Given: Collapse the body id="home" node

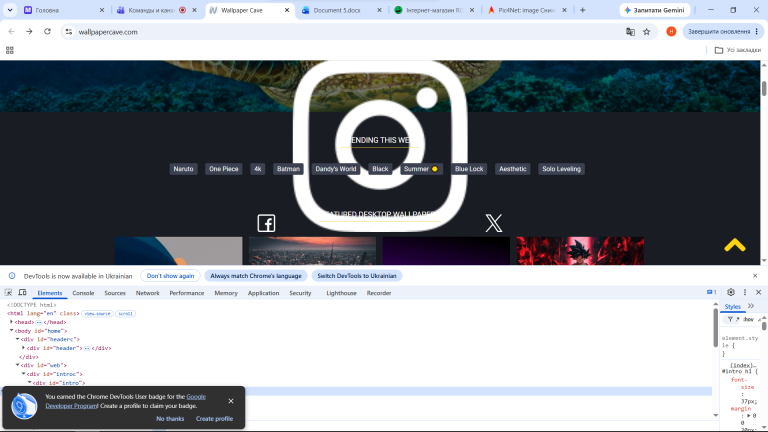Looking at the screenshot, I should pyautogui.click(x=11, y=331).
